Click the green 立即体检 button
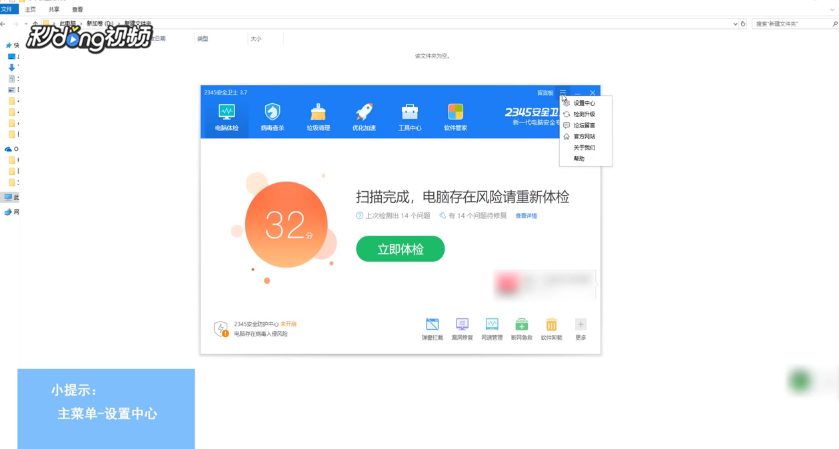 coord(400,249)
